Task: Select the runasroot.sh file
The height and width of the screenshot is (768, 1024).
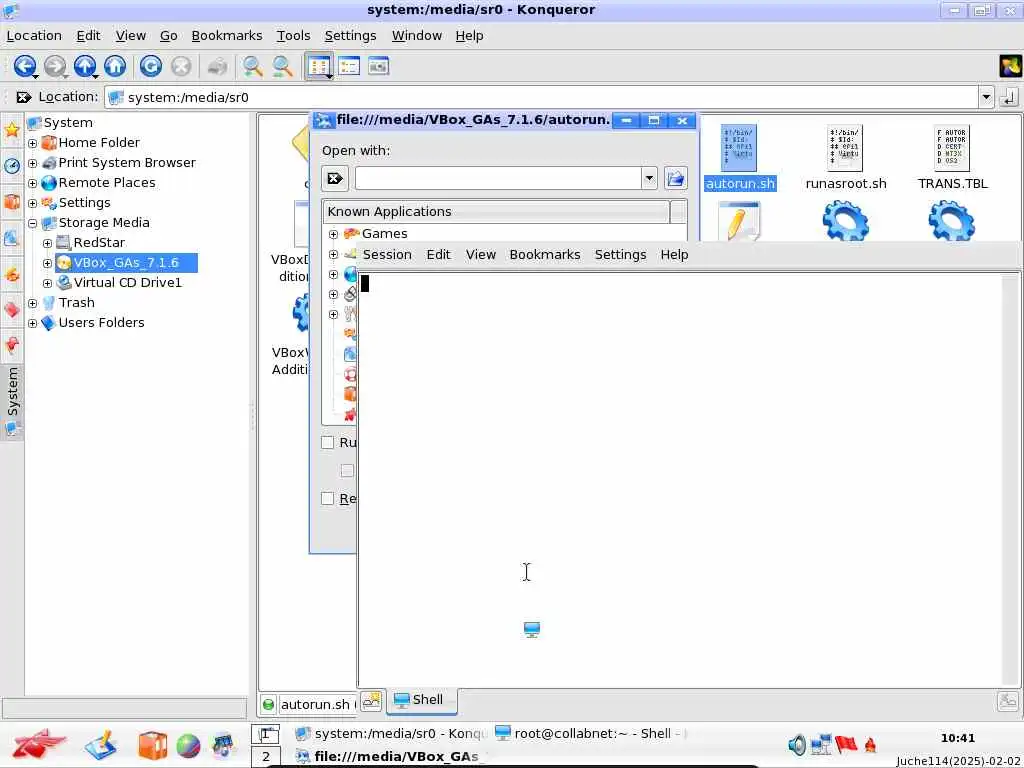Action: [846, 157]
